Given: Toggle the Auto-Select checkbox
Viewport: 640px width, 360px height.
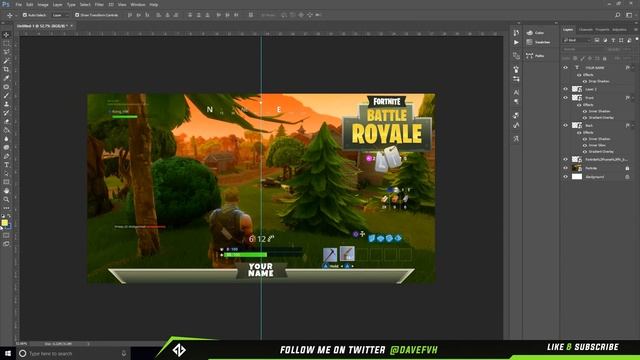Looking at the screenshot, I should (x=25, y=15).
